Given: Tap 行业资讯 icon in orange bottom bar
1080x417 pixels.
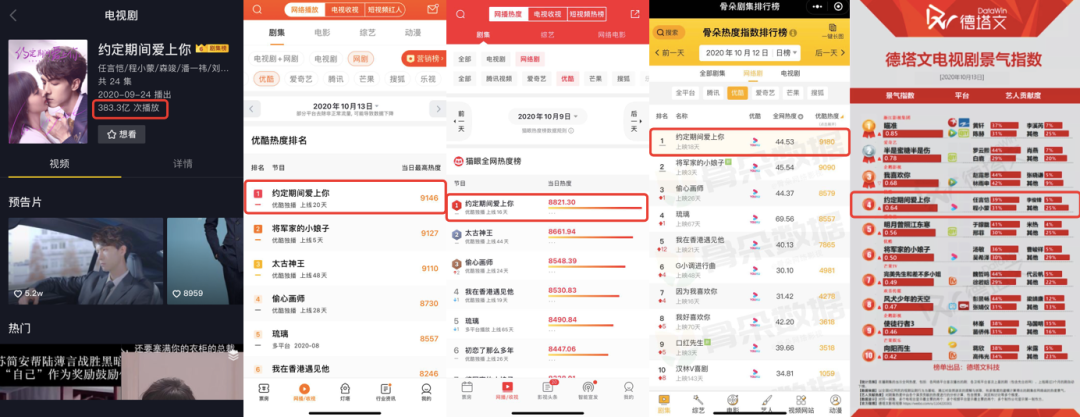Looking at the screenshot, I should point(386,391).
